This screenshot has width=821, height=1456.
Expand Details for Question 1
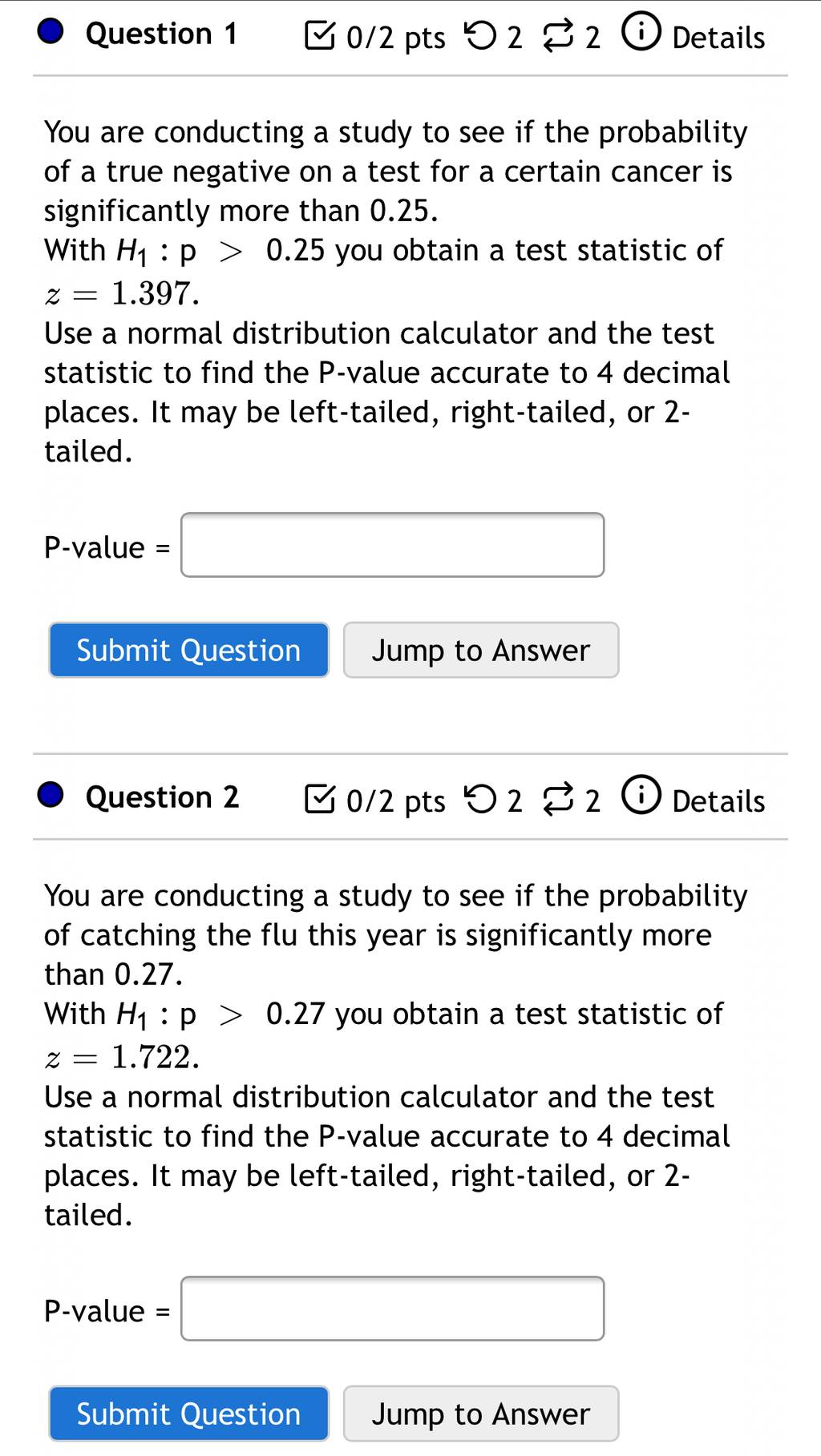pos(718,38)
